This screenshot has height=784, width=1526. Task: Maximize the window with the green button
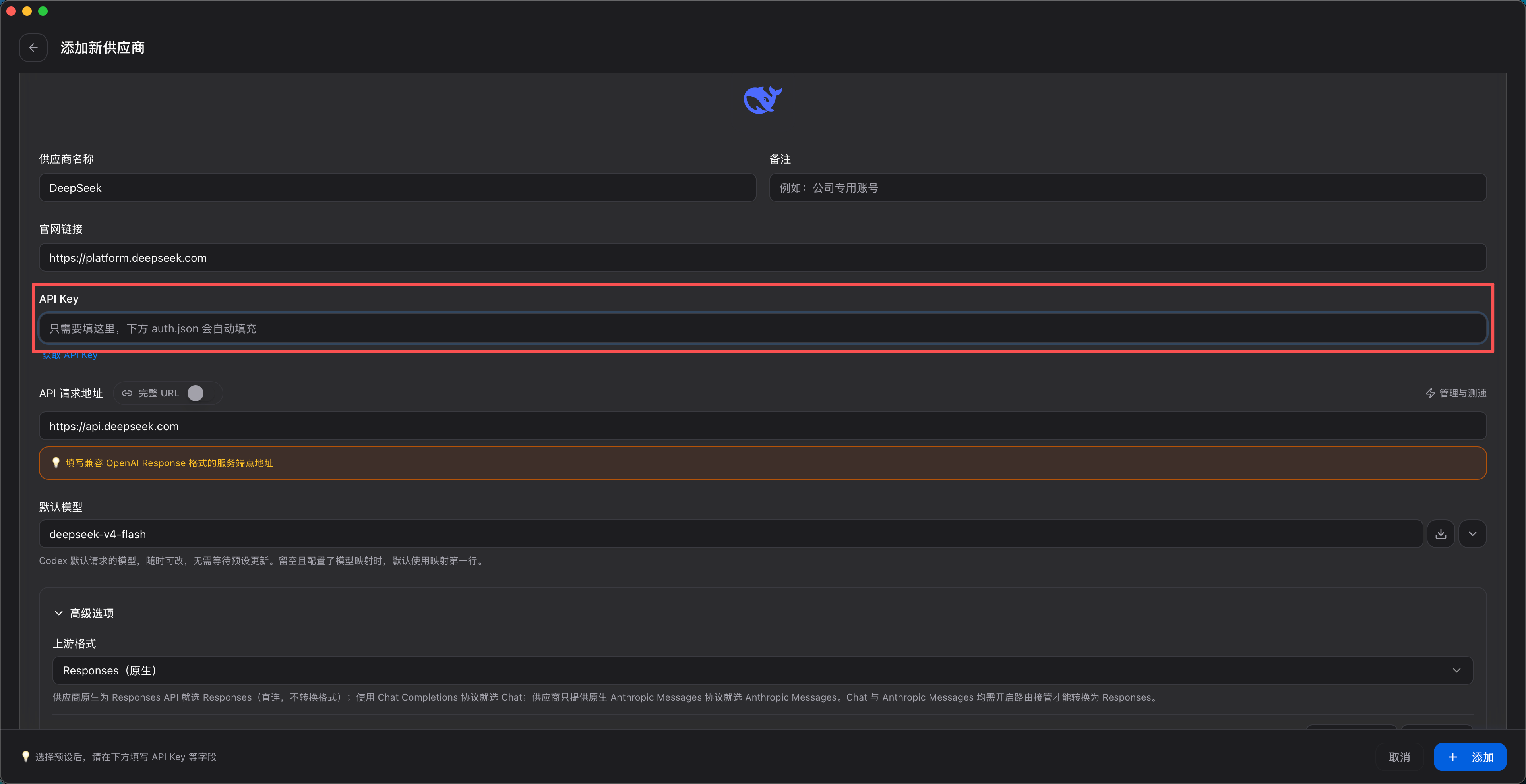(x=43, y=11)
